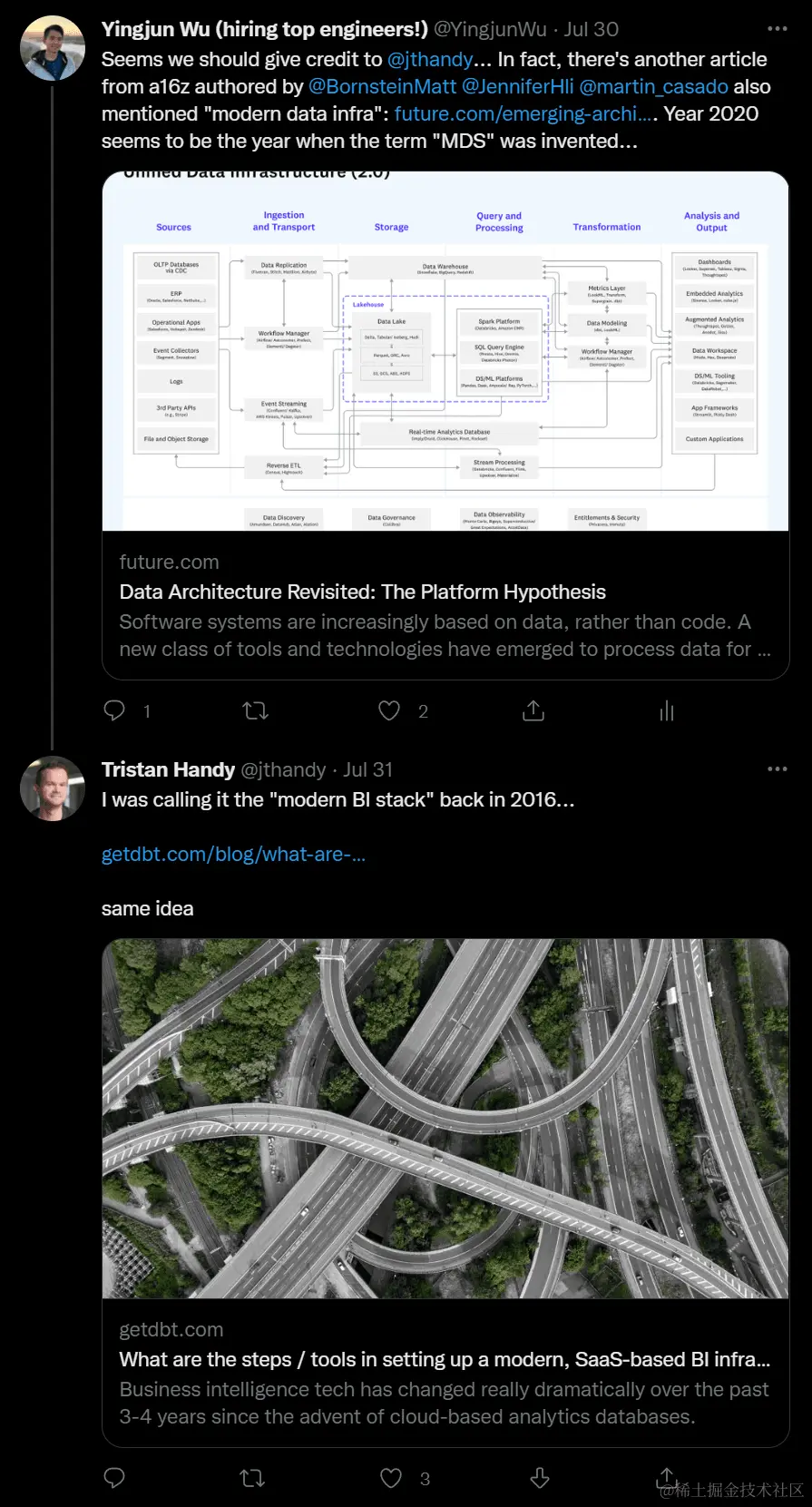Open Yingjun Wu's profile avatar
The image size is (812, 1507).
pos(52,48)
